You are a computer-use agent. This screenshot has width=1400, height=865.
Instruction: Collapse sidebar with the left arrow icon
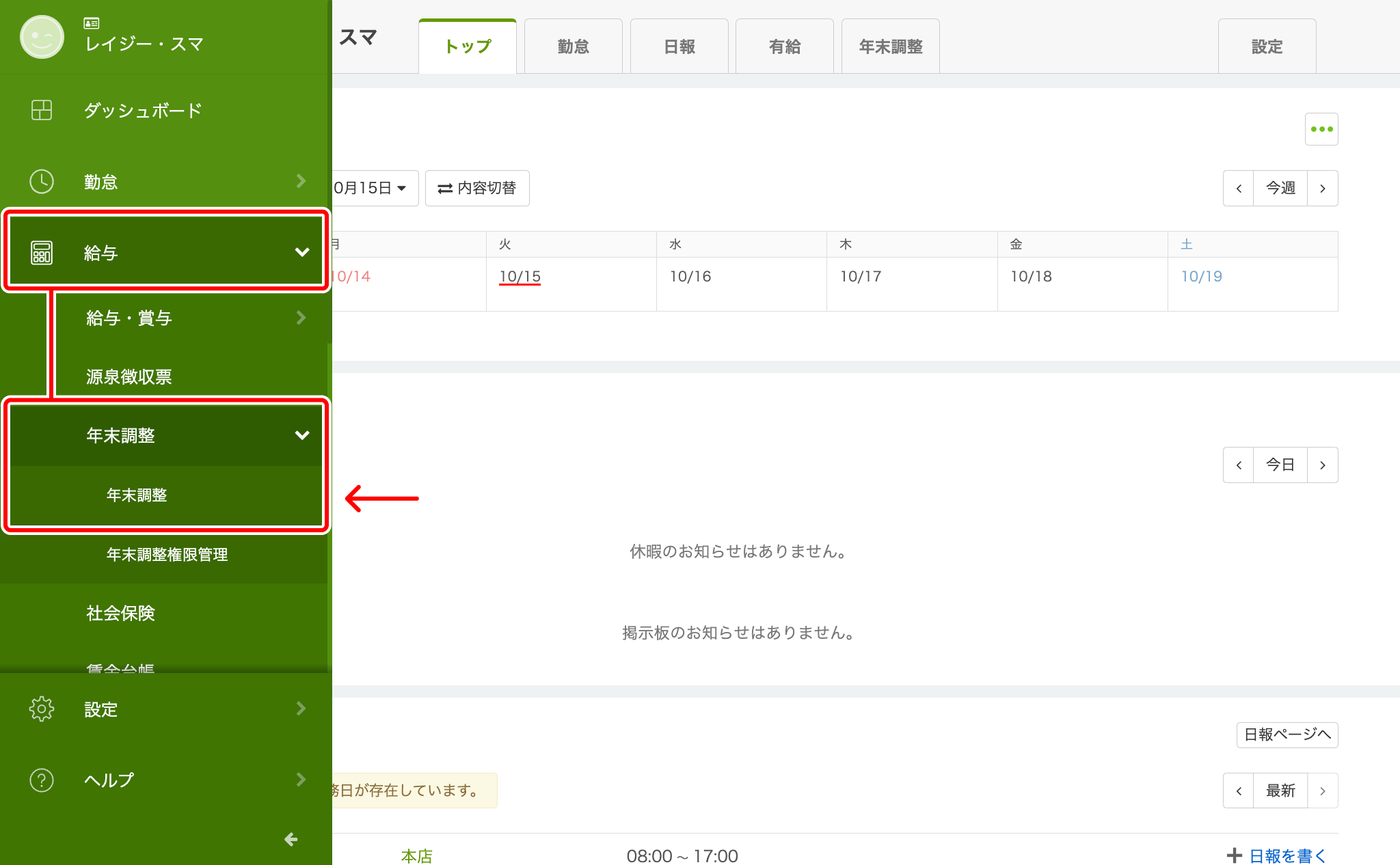(x=291, y=839)
